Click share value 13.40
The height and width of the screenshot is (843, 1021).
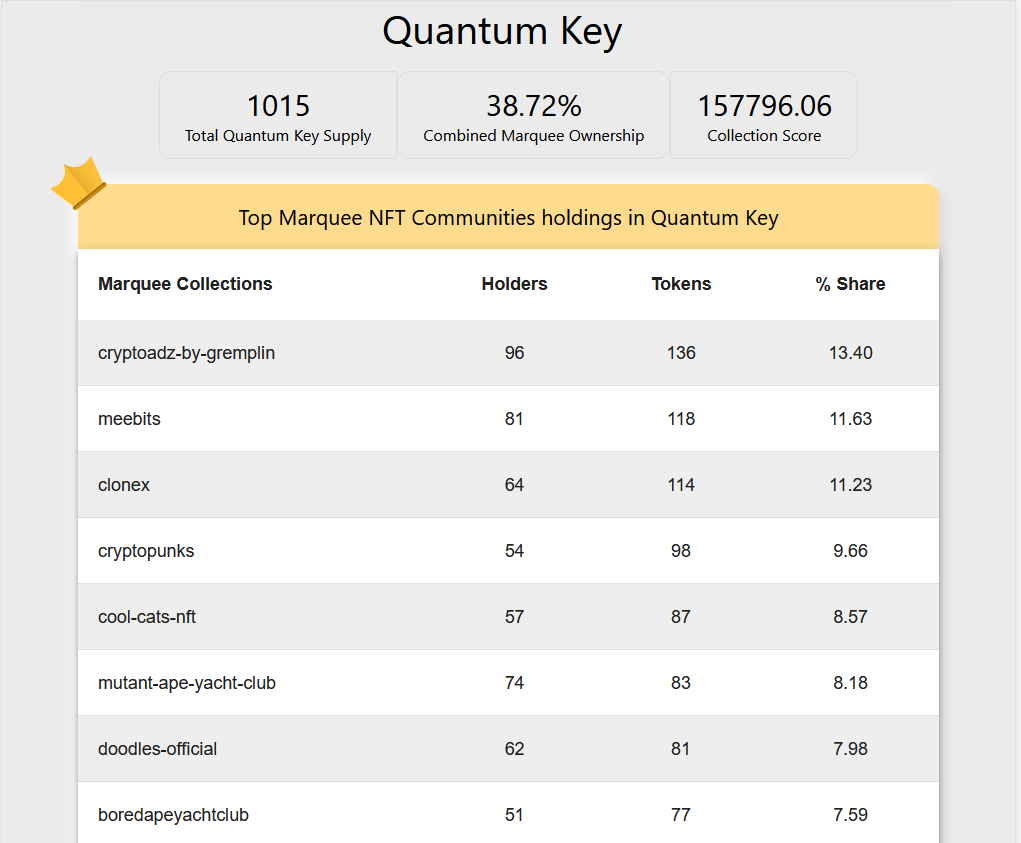click(x=850, y=353)
